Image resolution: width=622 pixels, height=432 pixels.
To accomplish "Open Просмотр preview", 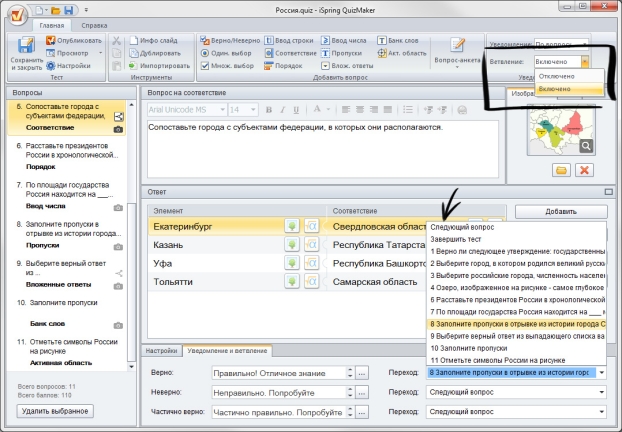I will pyautogui.click(x=67, y=53).
